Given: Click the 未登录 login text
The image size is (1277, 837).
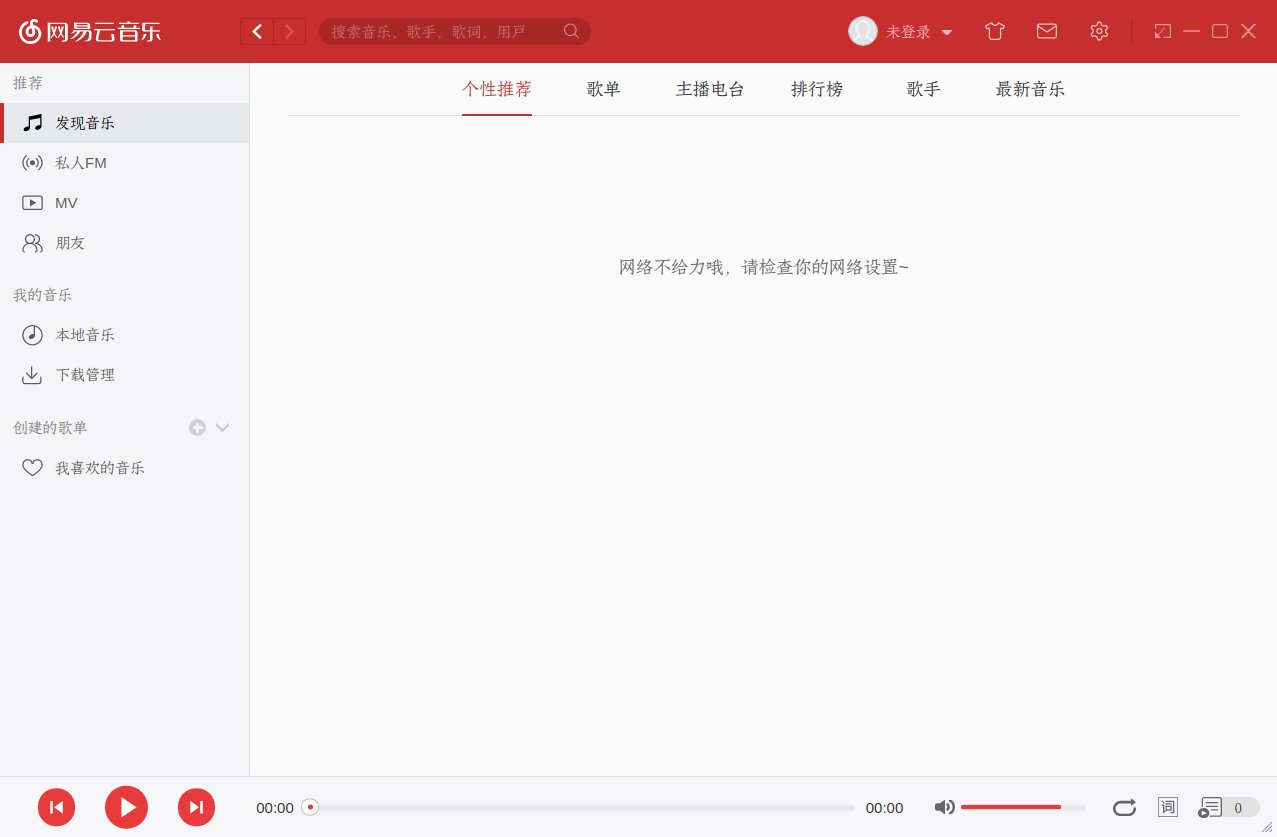Looking at the screenshot, I should tap(908, 32).
